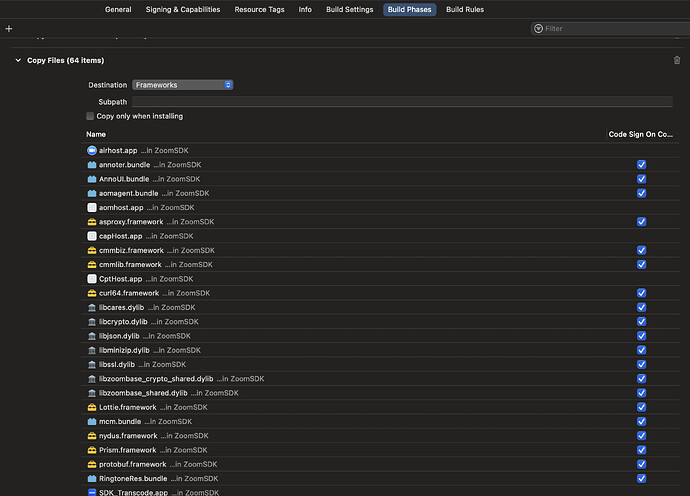Viewport: 690px width, 496px height.
Task: Select the SDK_Transcode.app row
Action: [380, 492]
